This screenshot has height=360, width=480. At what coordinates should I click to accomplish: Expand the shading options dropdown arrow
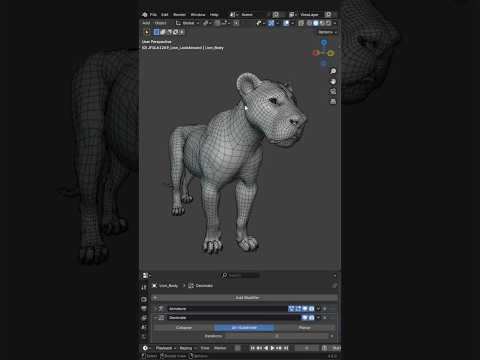tap(335, 23)
